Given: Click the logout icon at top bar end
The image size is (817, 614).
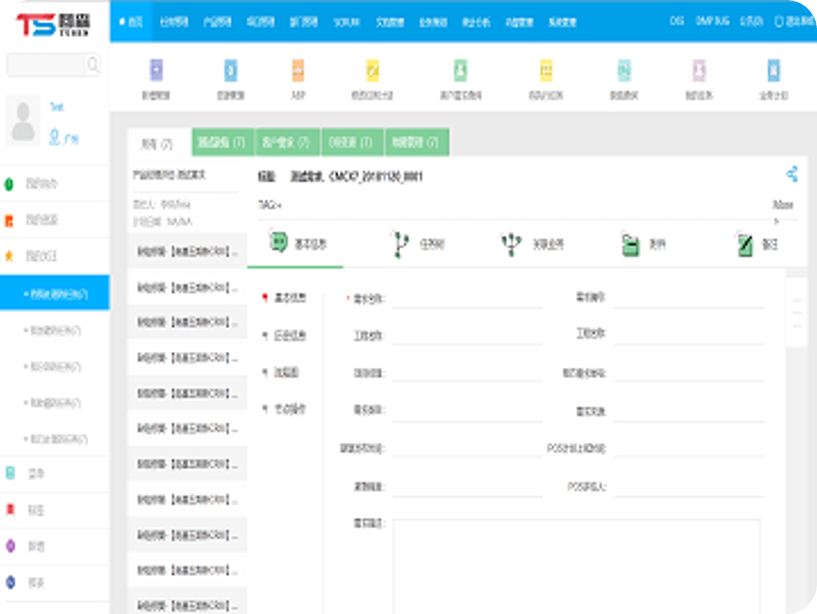Looking at the screenshot, I should [x=779, y=21].
